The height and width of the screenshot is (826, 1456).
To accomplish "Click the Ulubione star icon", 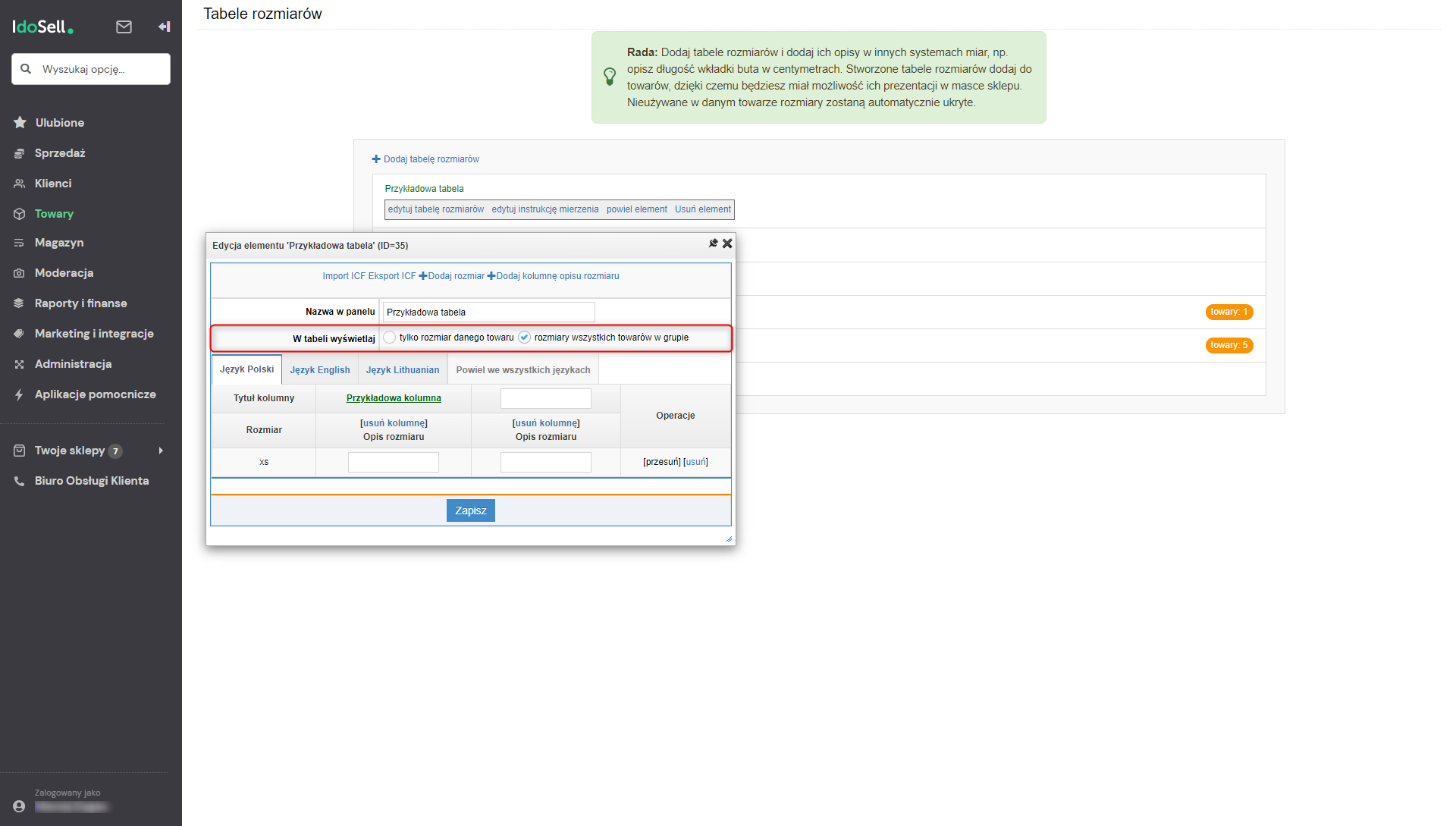I will tap(20, 123).
